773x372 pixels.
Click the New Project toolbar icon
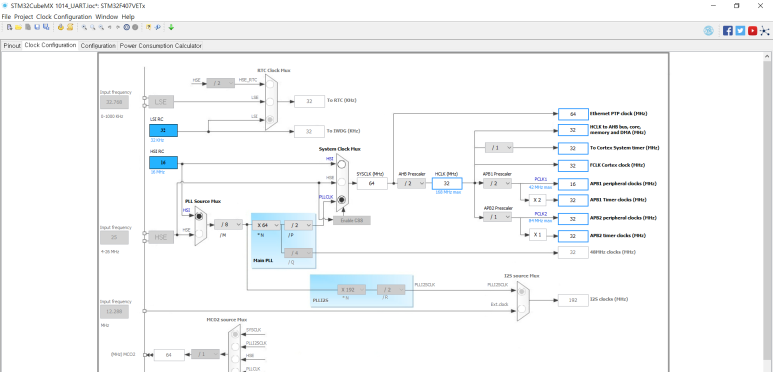tap(9, 28)
